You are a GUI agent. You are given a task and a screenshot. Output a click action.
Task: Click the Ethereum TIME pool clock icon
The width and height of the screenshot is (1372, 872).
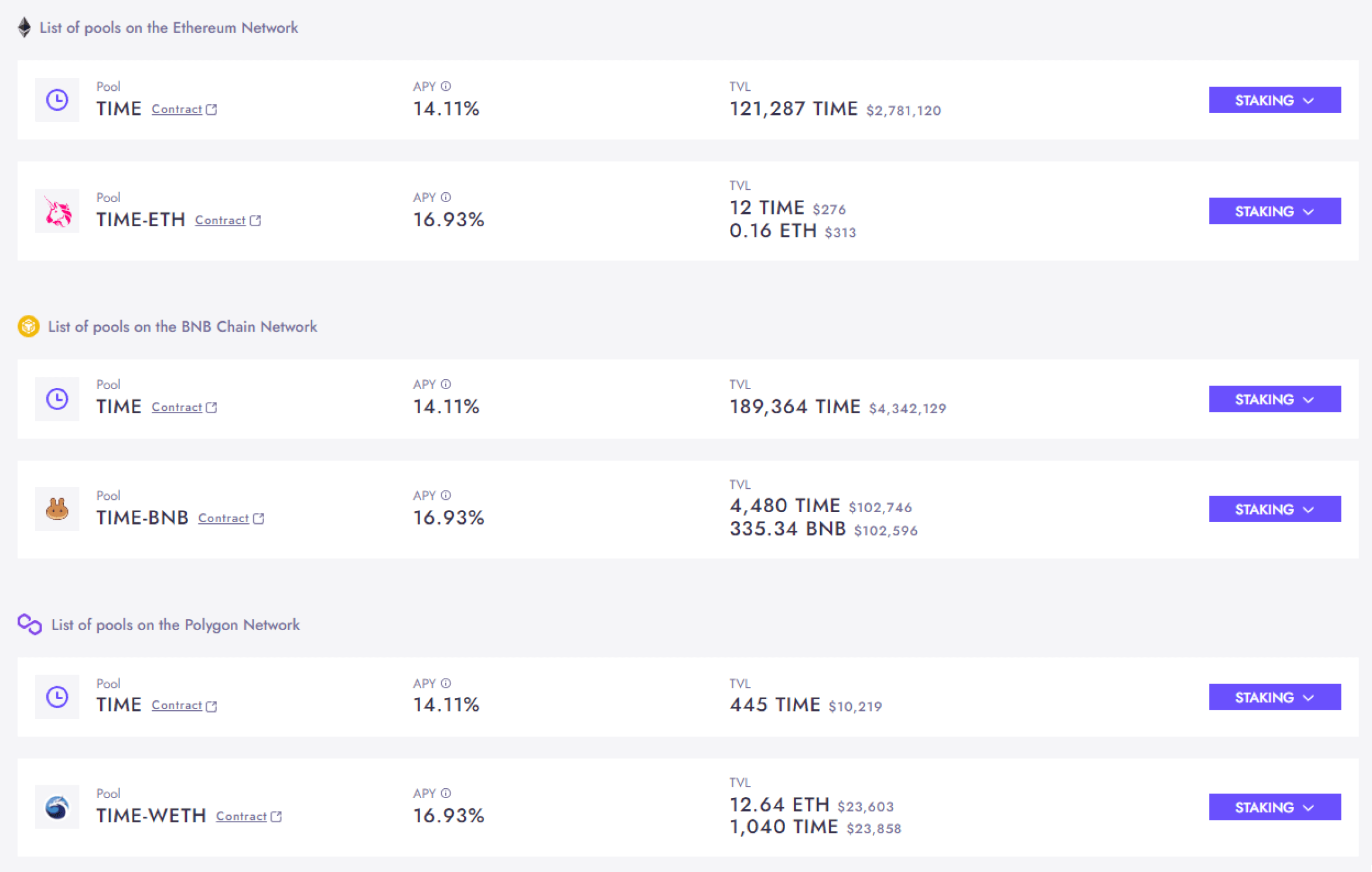[57, 100]
